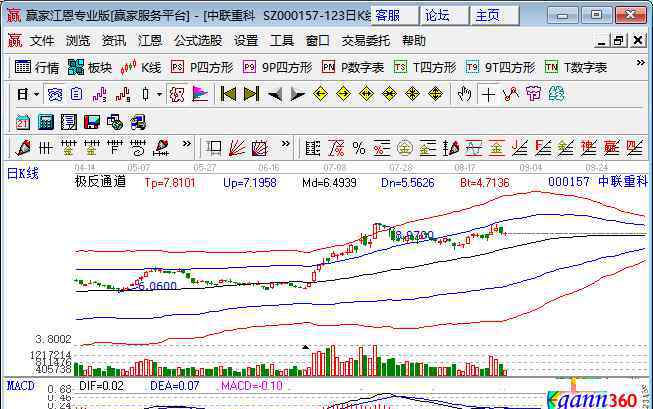Click the flag marker icon
This screenshot has width=653, height=409.
(200, 95)
